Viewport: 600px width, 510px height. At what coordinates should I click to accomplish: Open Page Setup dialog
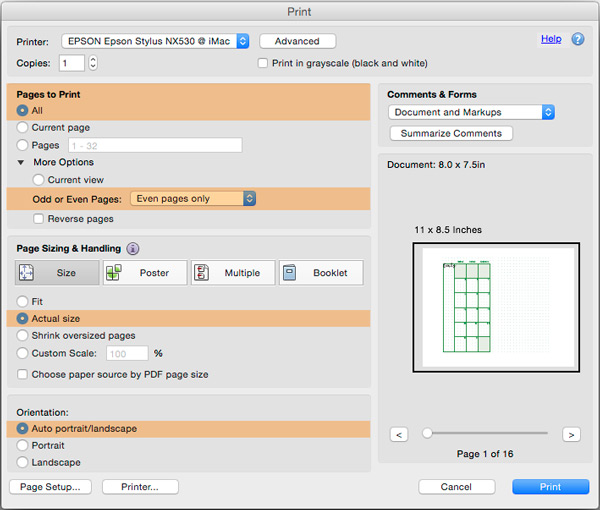coord(50,487)
